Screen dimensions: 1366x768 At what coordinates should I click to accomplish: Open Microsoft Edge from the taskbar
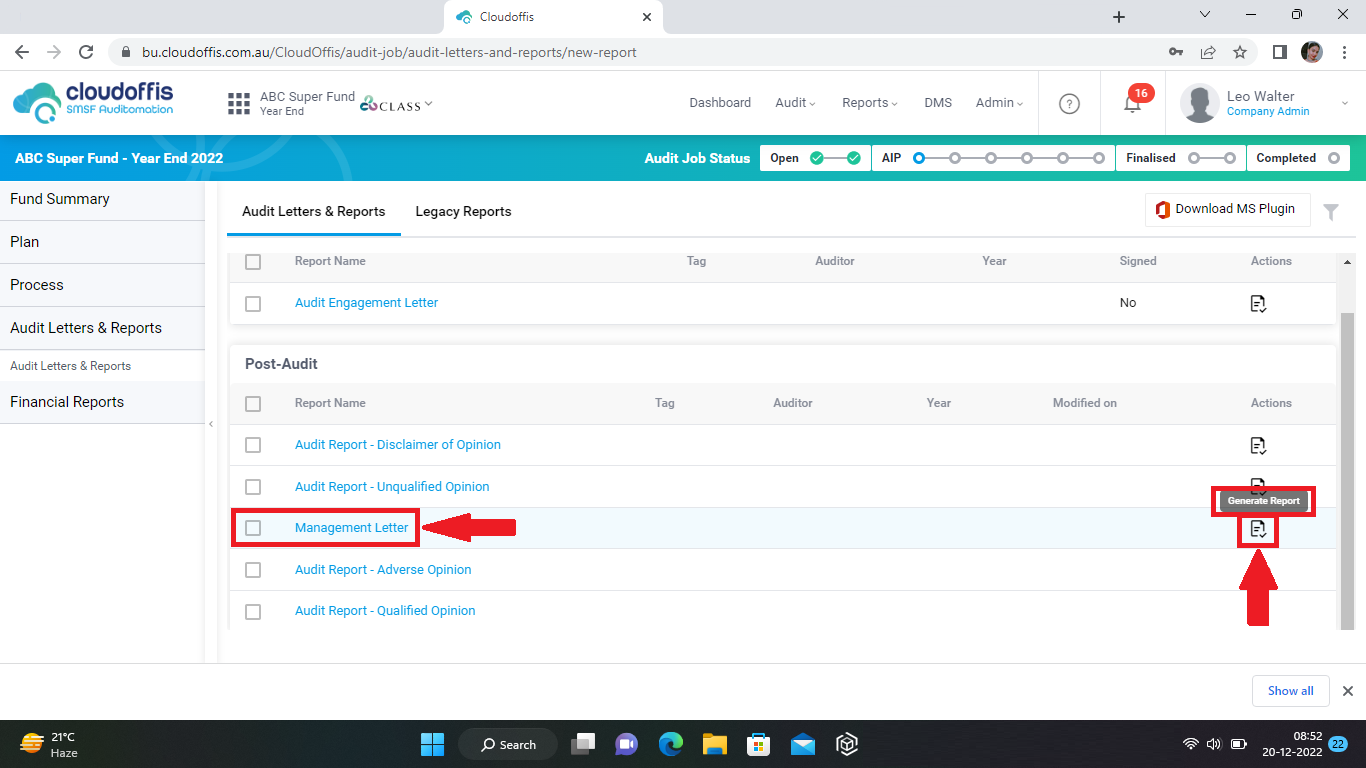(670, 744)
